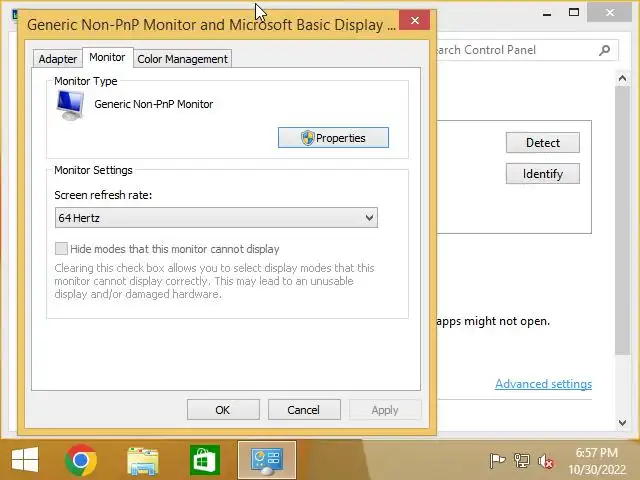Click the Control Panel vertical scrollbar thumb
640x480 pixels.
coord(622,220)
